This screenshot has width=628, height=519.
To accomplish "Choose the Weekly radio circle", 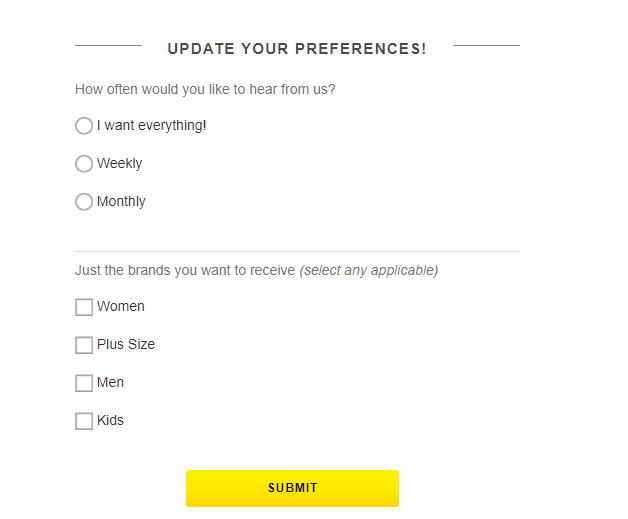I will [x=84, y=164].
